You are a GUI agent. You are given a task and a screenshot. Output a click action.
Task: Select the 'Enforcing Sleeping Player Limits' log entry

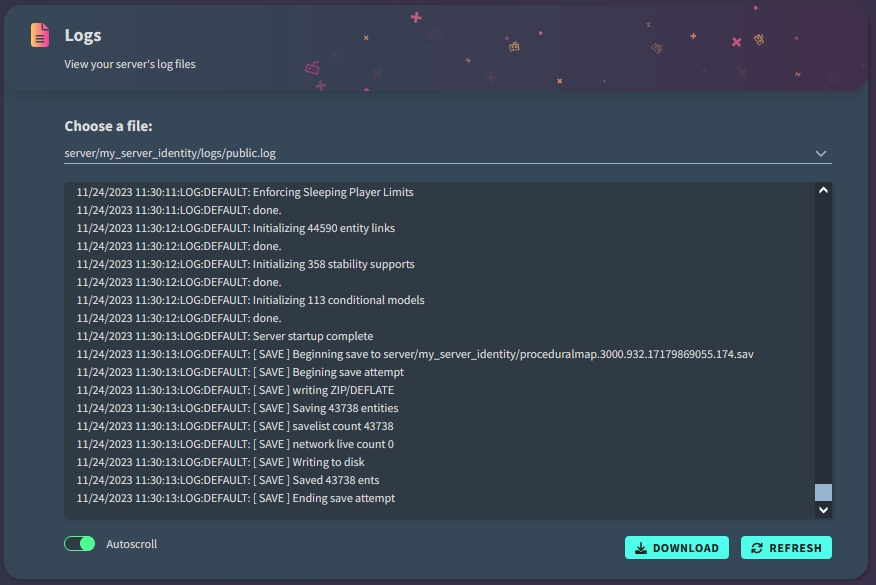click(x=245, y=192)
